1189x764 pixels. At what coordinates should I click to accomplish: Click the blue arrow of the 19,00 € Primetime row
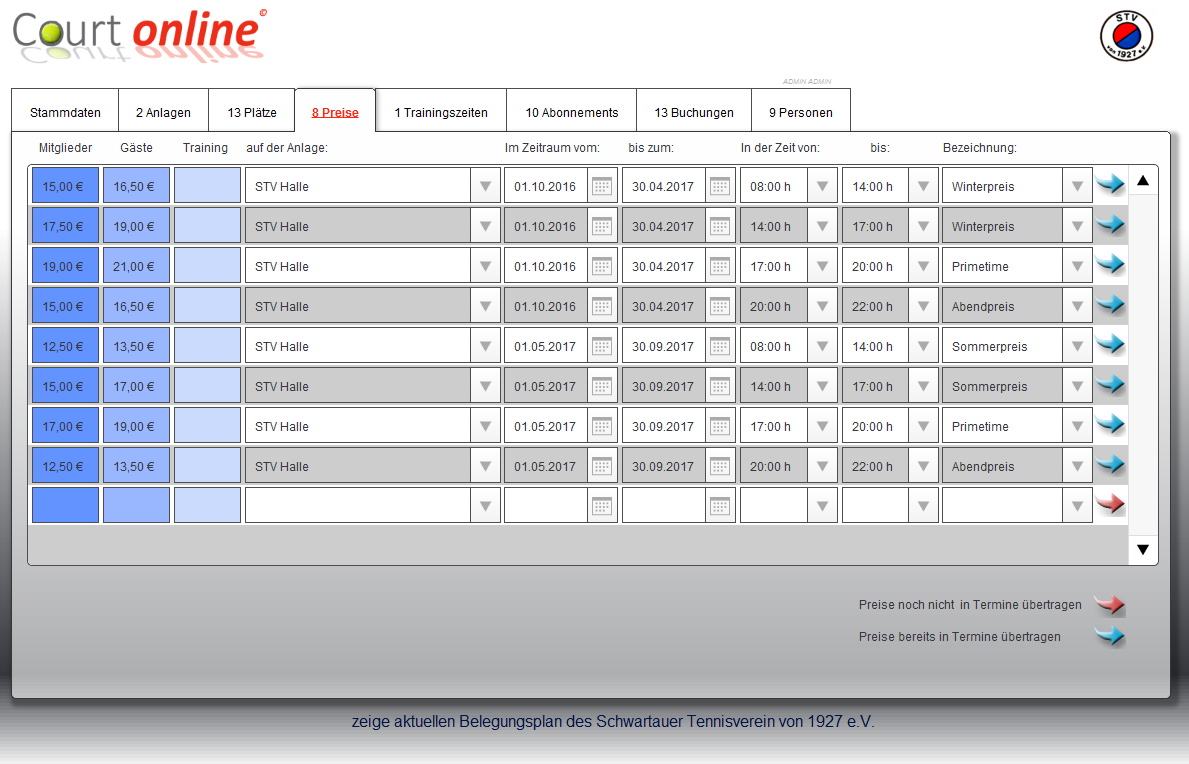pyautogui.click(x=1110, y=265)
